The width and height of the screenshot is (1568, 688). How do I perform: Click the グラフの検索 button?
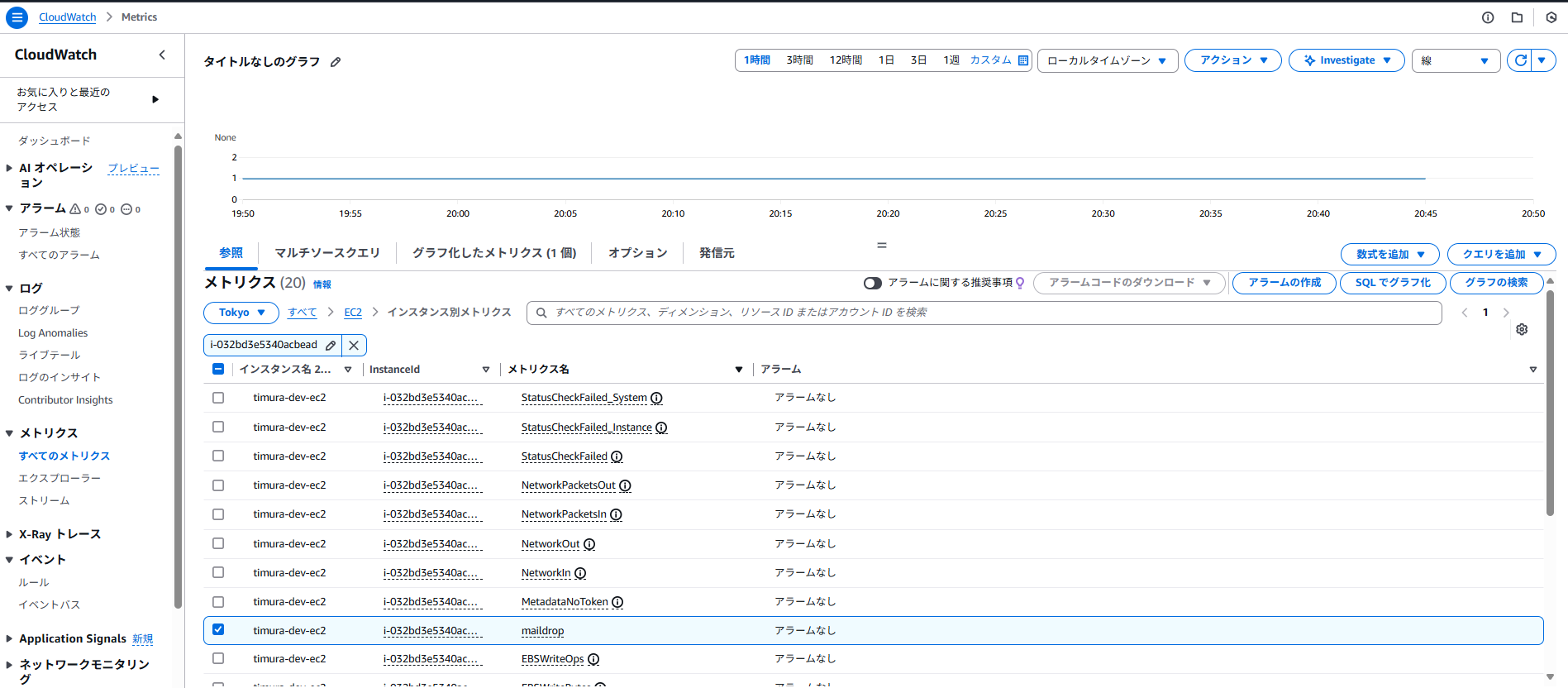(1496, 283)
